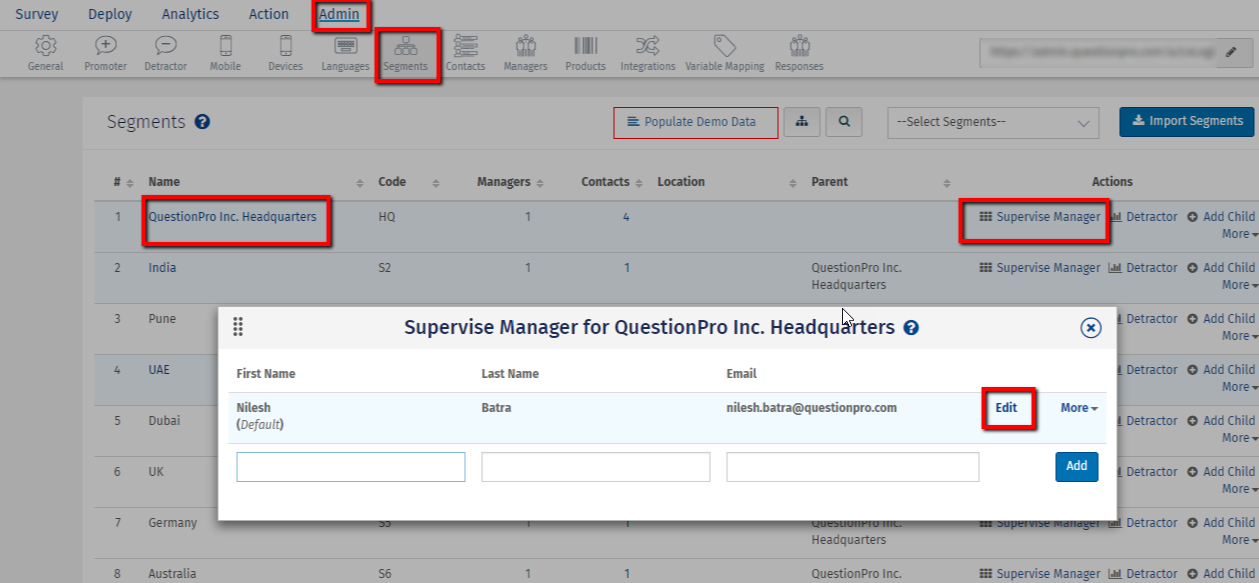Image resolution: width=1259 pixels, height=583 pixels.
Task: Sort by the Managers column
Action: click(540, 183)
